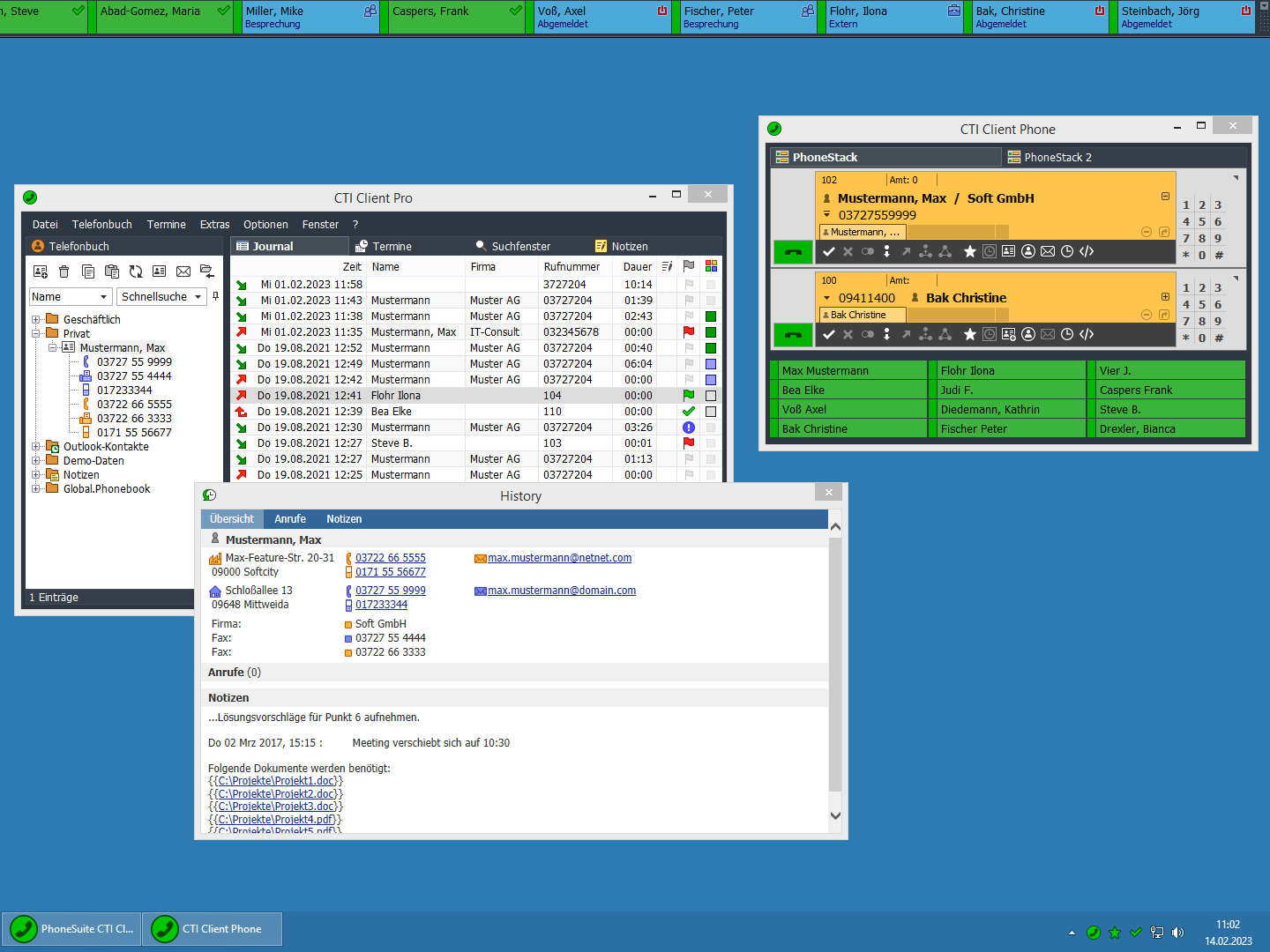
Task: Click the add new contact icon in Telefonbuch
Action: pos(41,271)
